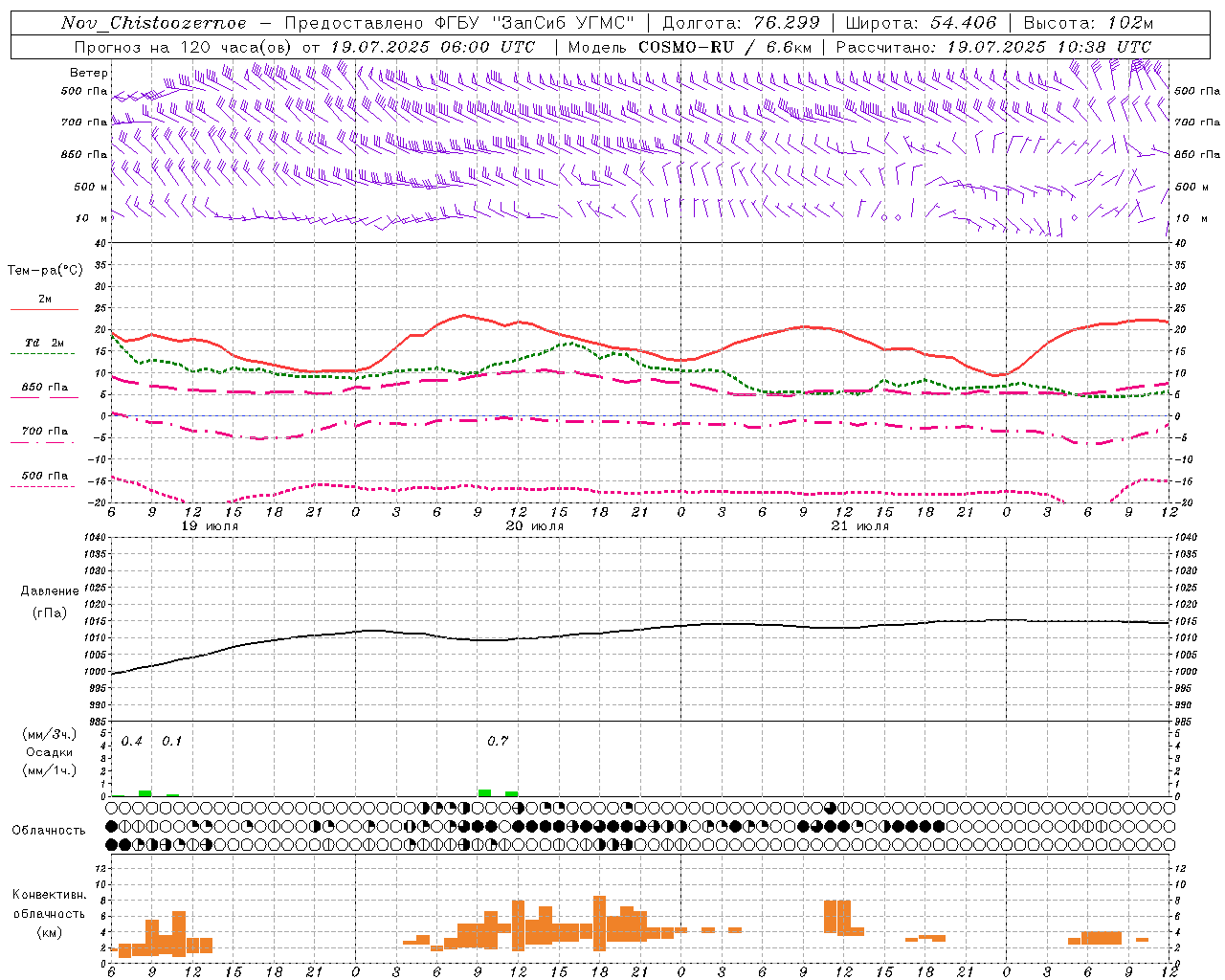Click the 700 гПа temperature legend label
The image size is (1225, 980).
45,432
